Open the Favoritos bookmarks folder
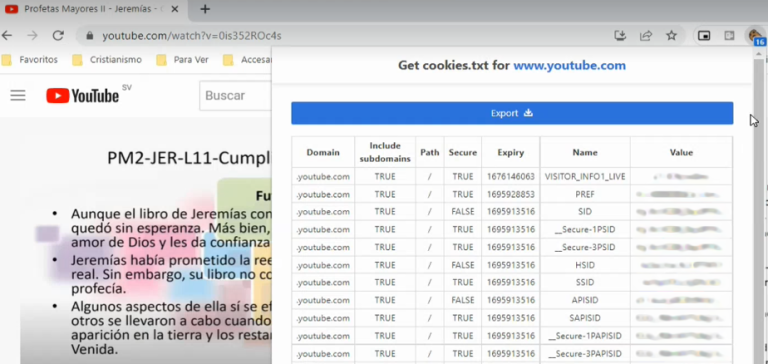This screenshot has height=364, width=768. [x=30, y=60]
